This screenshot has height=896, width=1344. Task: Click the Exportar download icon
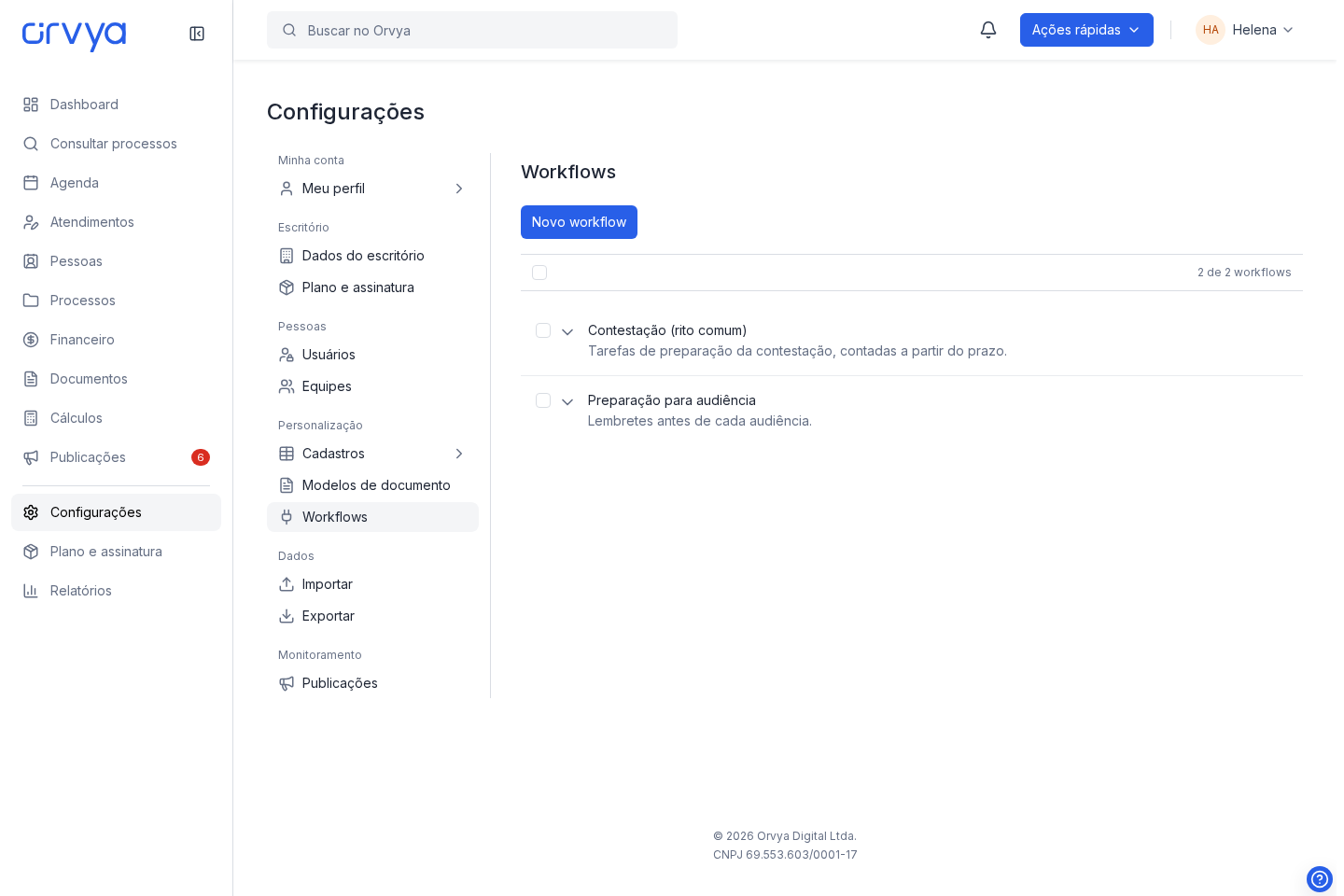pyautogui.click(x=287, y=616)
